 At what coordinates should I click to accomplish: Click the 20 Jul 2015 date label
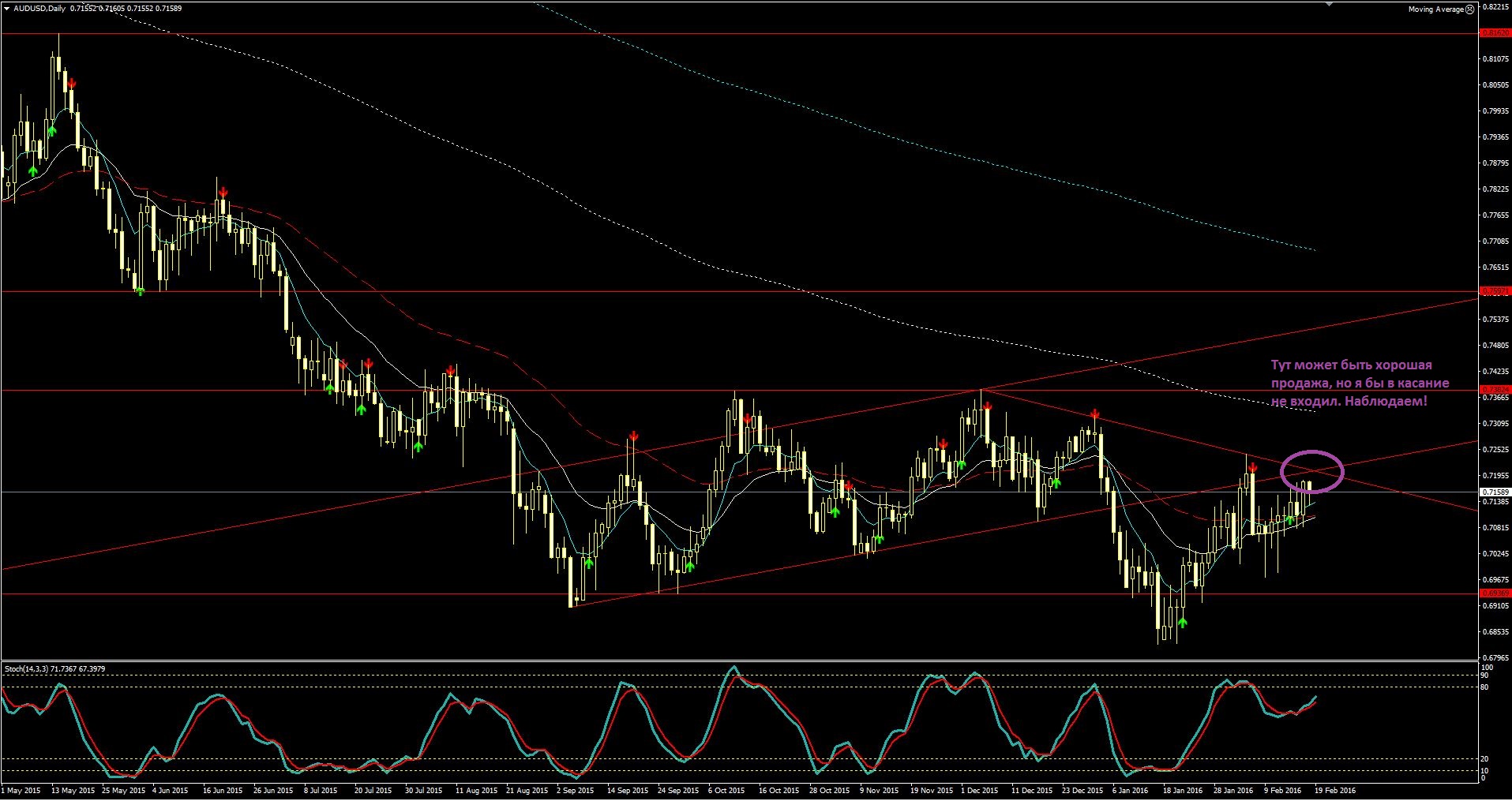373,790
